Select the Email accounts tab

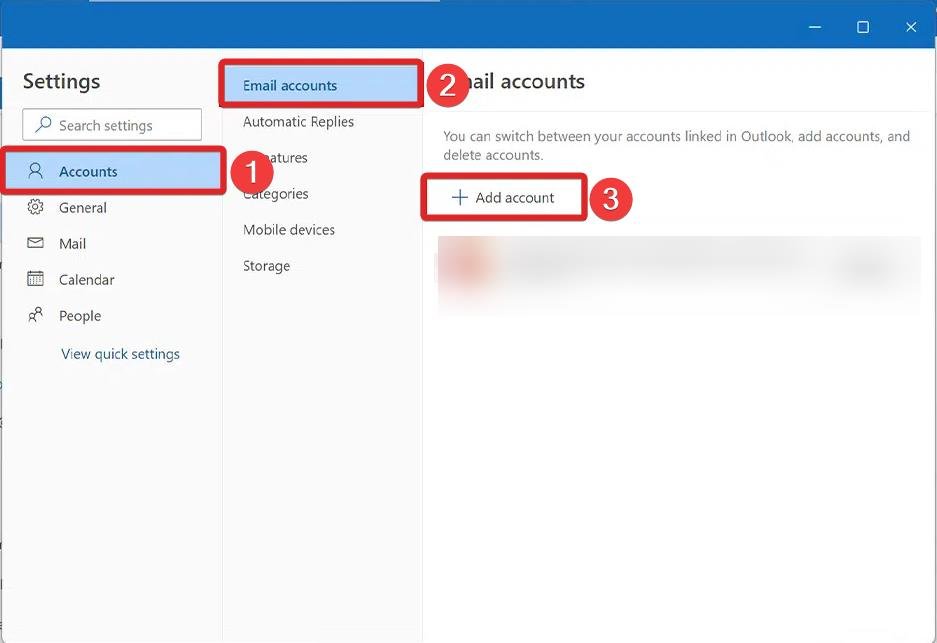point(290,86)
